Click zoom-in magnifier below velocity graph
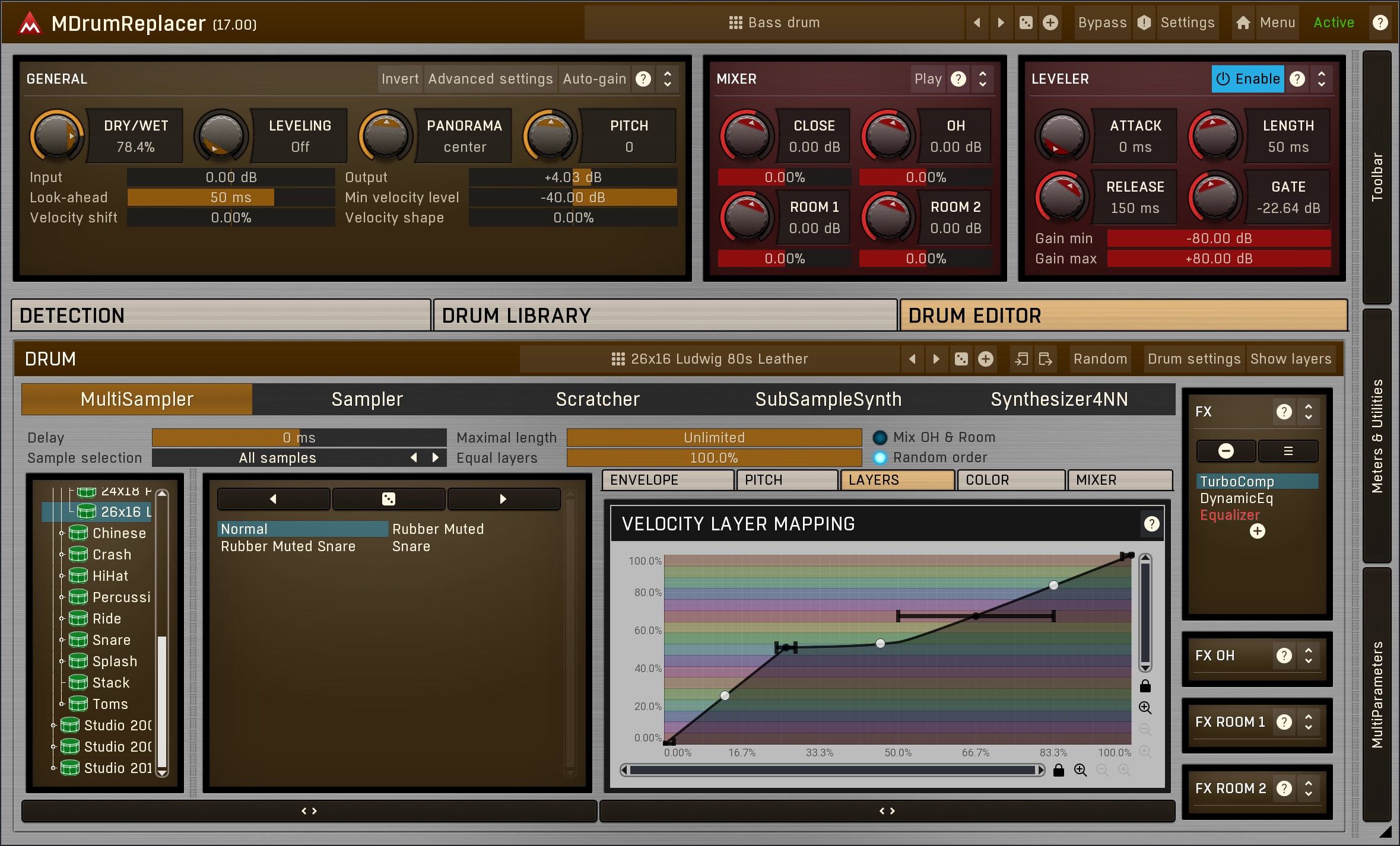Screen dimensions: 1400x846 [x=1081, y=770]
